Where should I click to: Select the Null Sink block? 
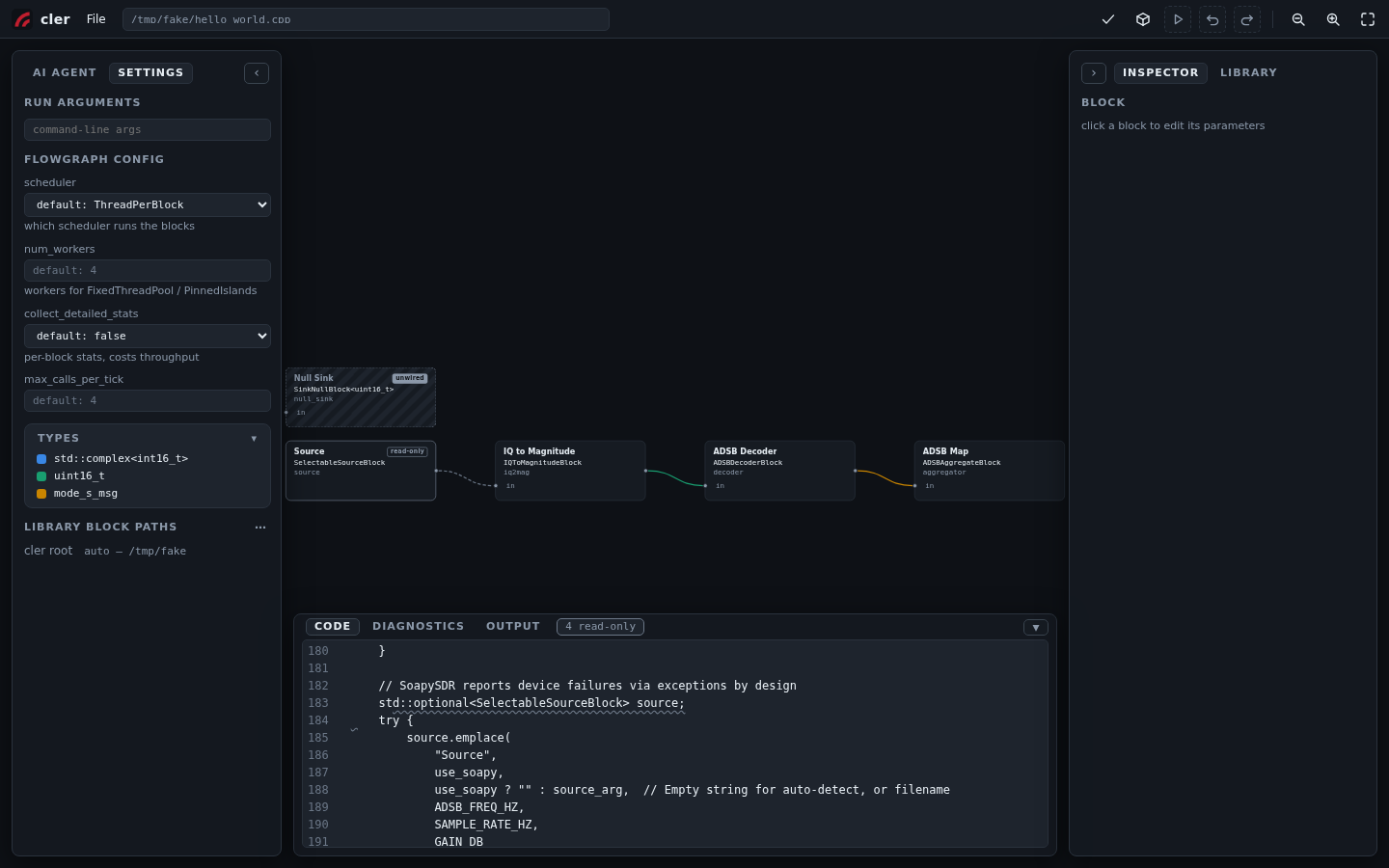tap(361, 397)
